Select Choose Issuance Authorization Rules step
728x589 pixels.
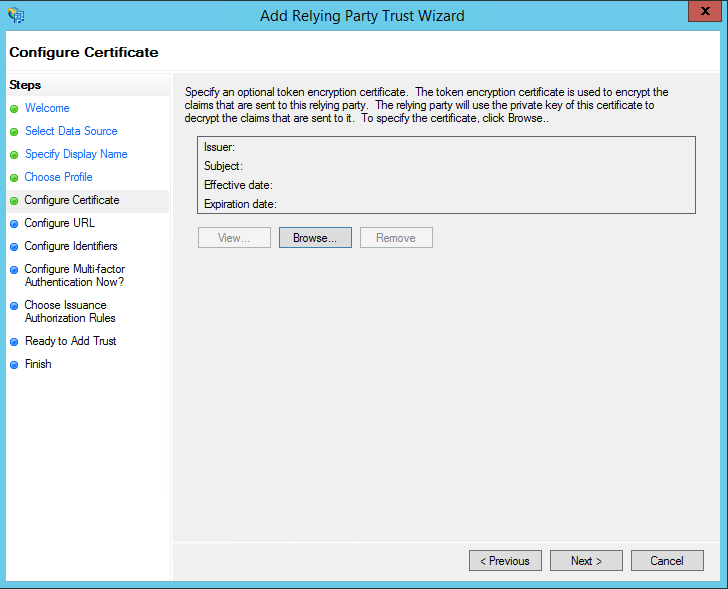point(70,311)
